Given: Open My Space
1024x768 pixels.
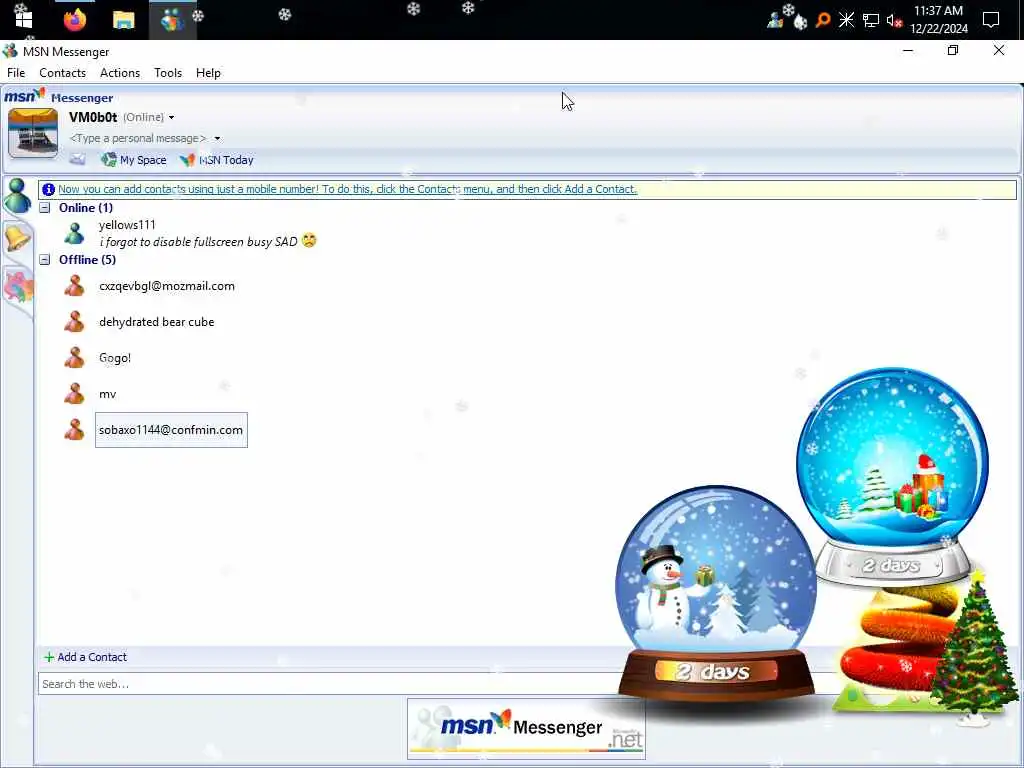Looking at the screenshot, I should (134, 160).
